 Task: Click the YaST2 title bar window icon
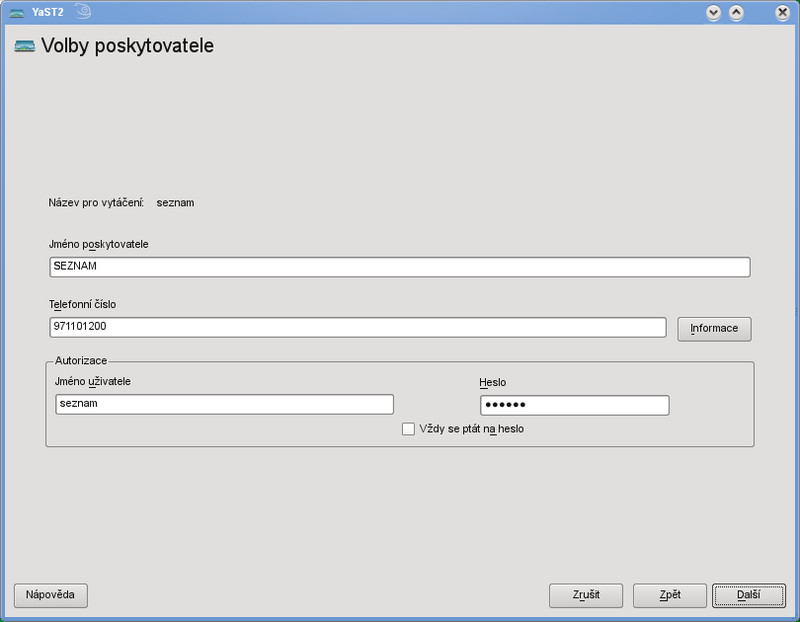pyautogui.click(x=16, y=12)
